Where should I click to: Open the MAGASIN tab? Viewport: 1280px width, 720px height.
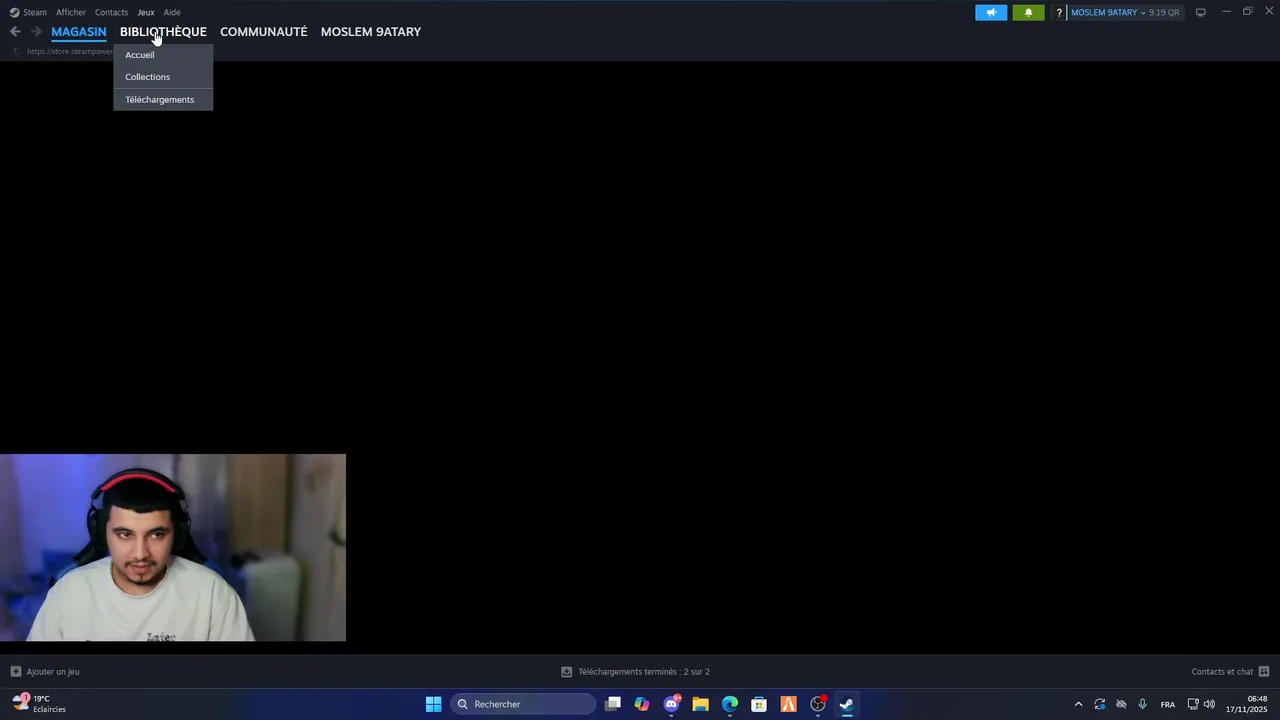[x=79, y=32]
